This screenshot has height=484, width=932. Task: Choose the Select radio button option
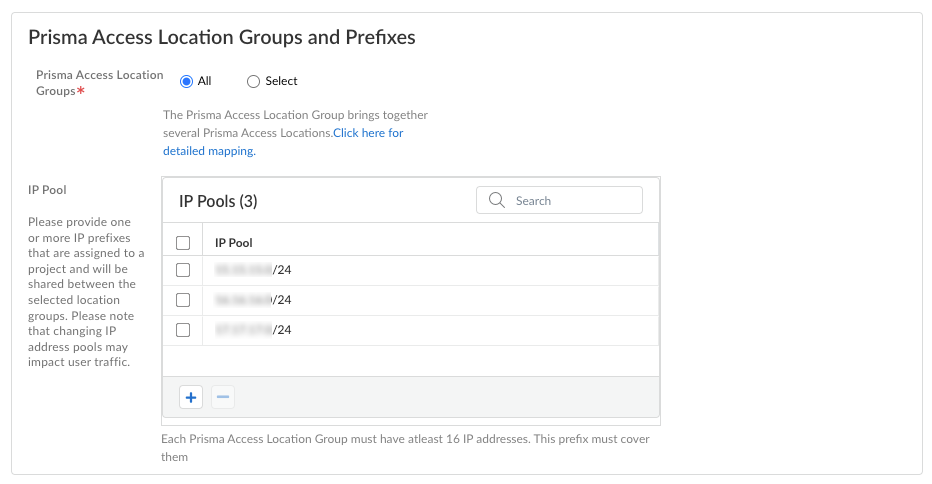coord(253,81)
